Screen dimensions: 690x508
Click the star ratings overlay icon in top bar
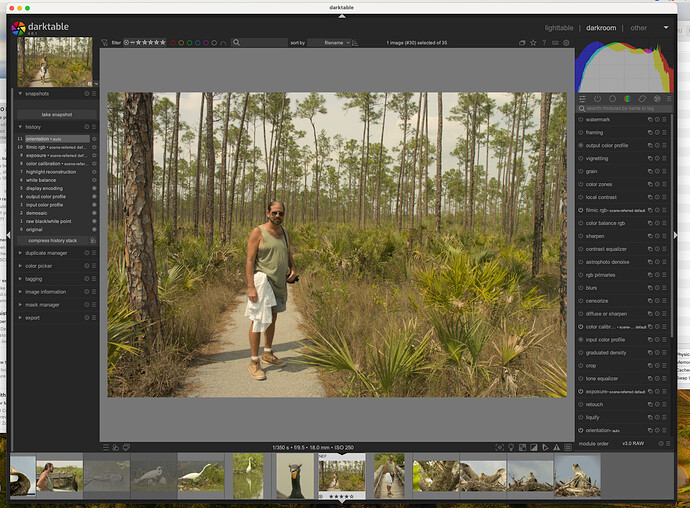click(533, 43)
